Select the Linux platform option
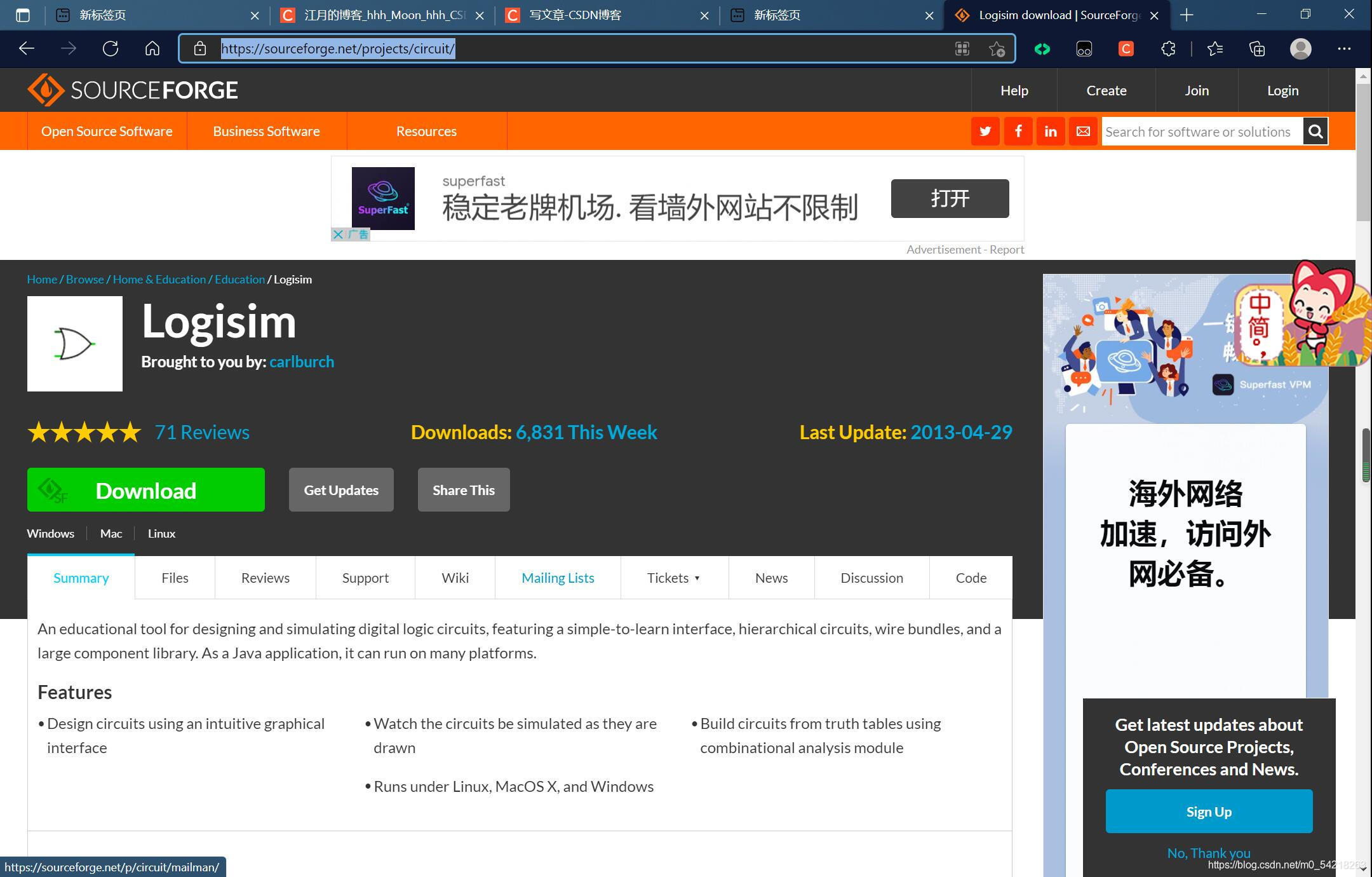The width and height of the screenshot is (1372, 877). click(161, 533)
